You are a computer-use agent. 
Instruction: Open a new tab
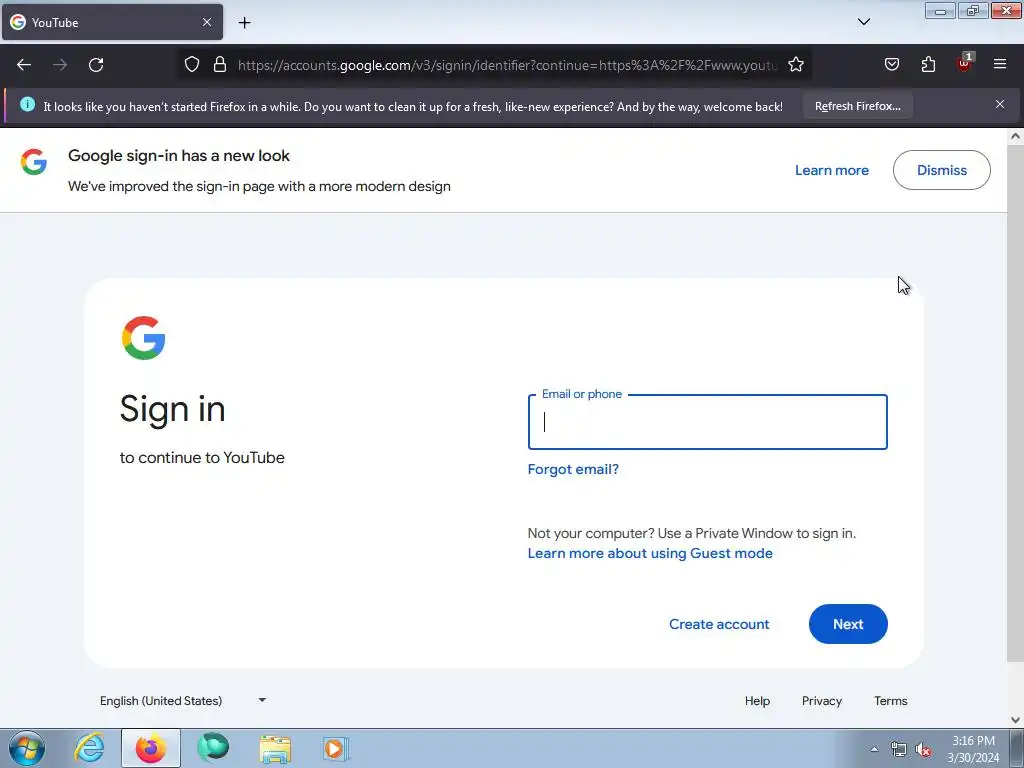(x=244, y=23)
